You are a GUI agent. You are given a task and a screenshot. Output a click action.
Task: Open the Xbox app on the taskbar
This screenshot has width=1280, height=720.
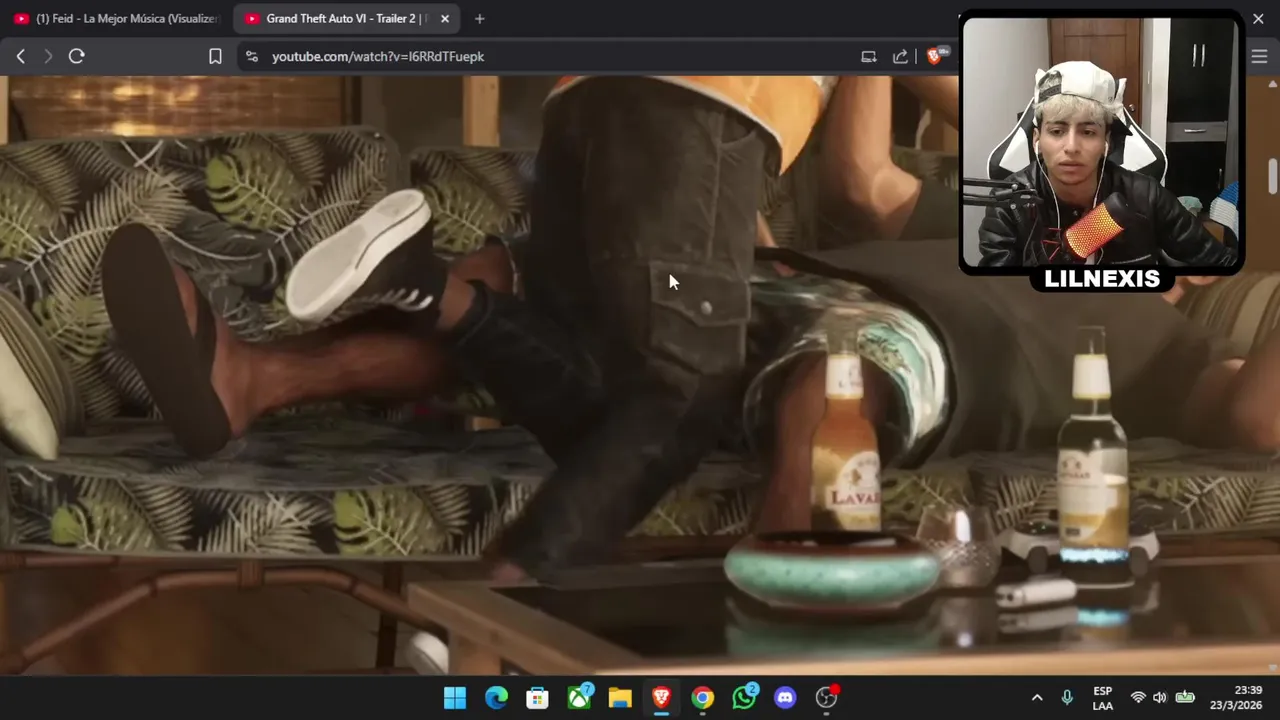click(579, 698)
